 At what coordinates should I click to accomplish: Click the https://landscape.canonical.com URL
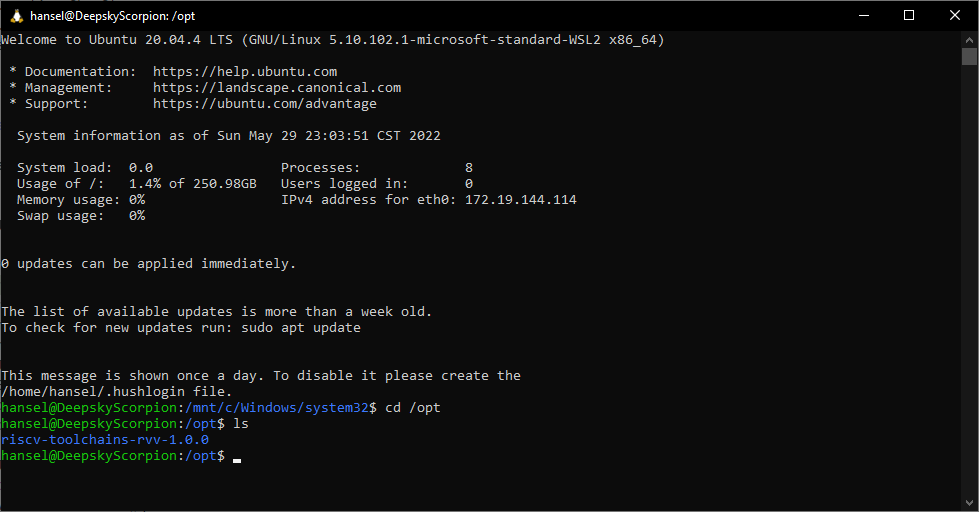pos(277,88)
